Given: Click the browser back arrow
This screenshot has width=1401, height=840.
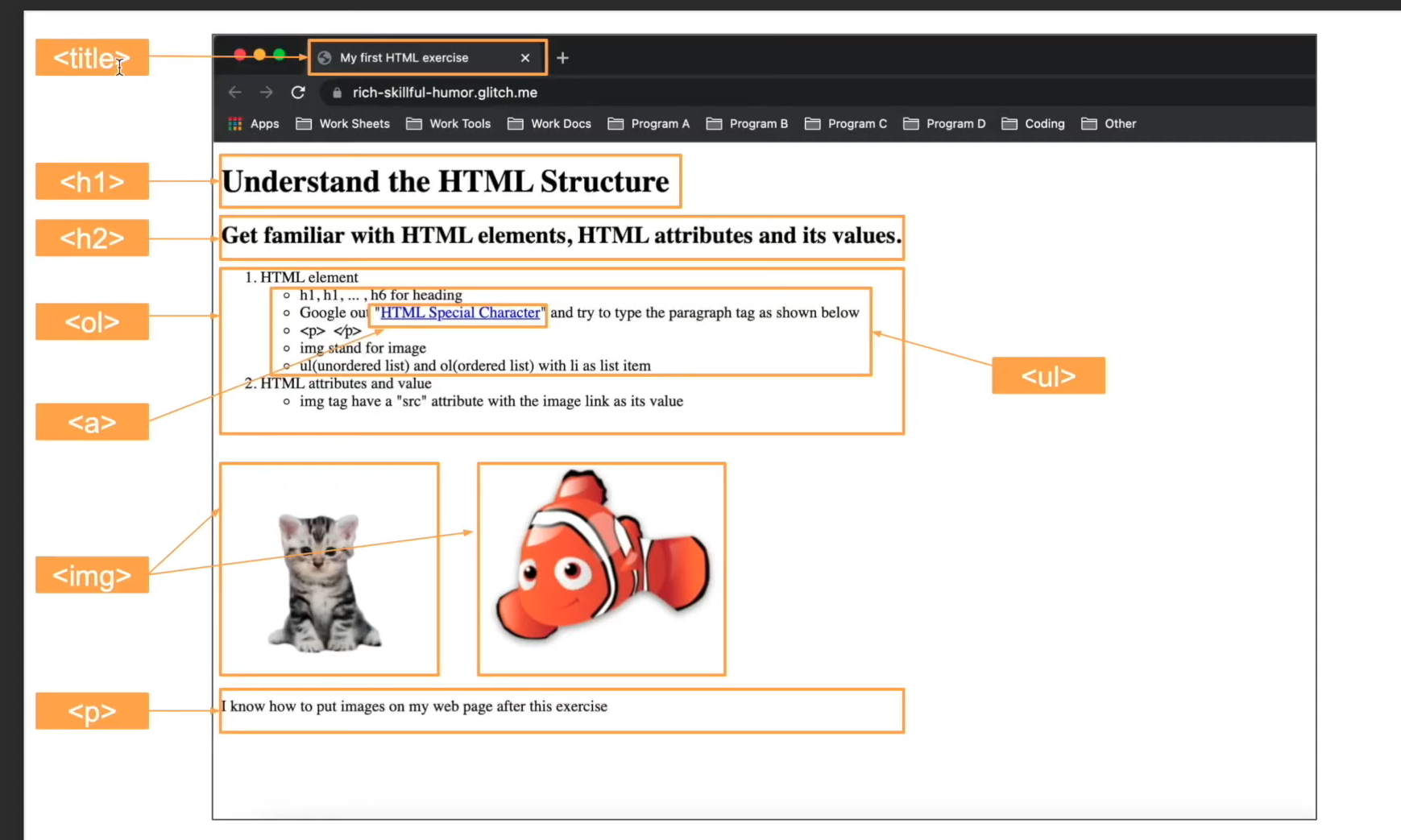Looking at the screenshot, I should (x=234, y=93).
